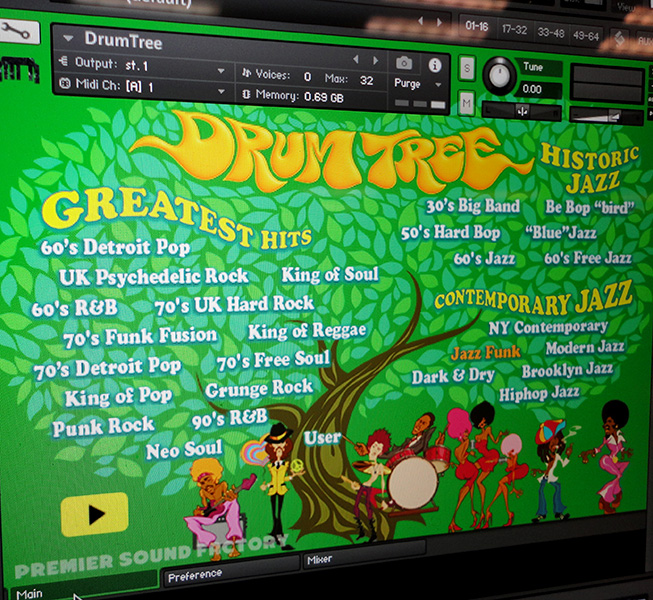The width and height of the screenshot is (653, 600).
Task: Select the King of Pop kit
Action: (118, 397)
